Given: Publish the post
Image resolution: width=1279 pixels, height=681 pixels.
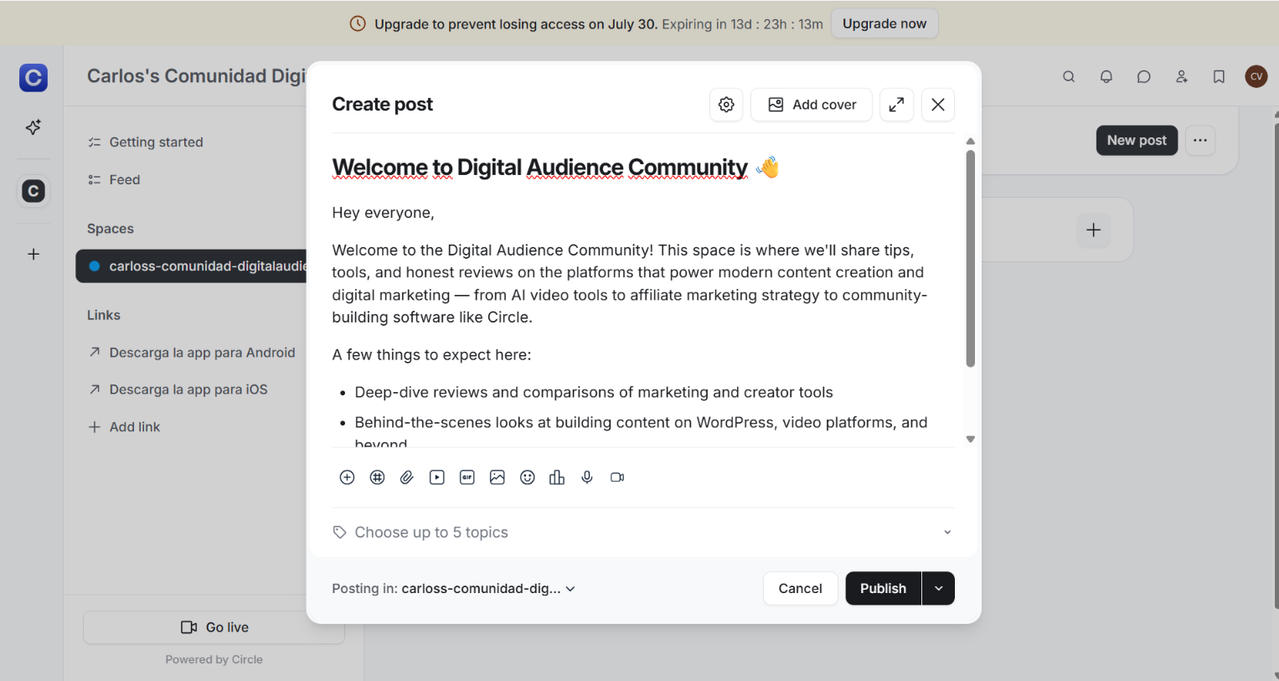Looking at the screenshot, I should pyautogui.click(x=883, y=589).
